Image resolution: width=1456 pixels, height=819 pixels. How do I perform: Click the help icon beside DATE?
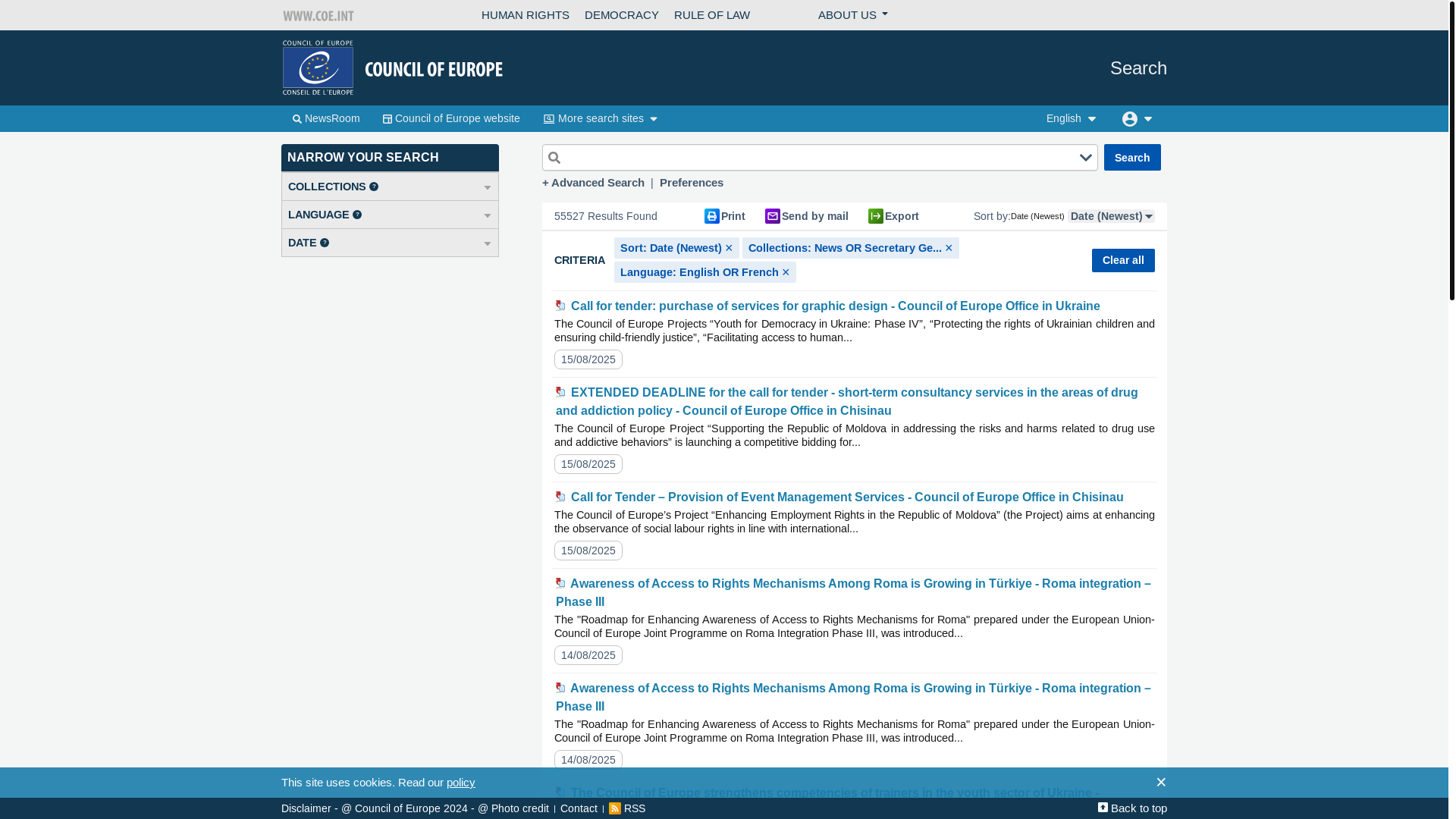click(325, 243)
